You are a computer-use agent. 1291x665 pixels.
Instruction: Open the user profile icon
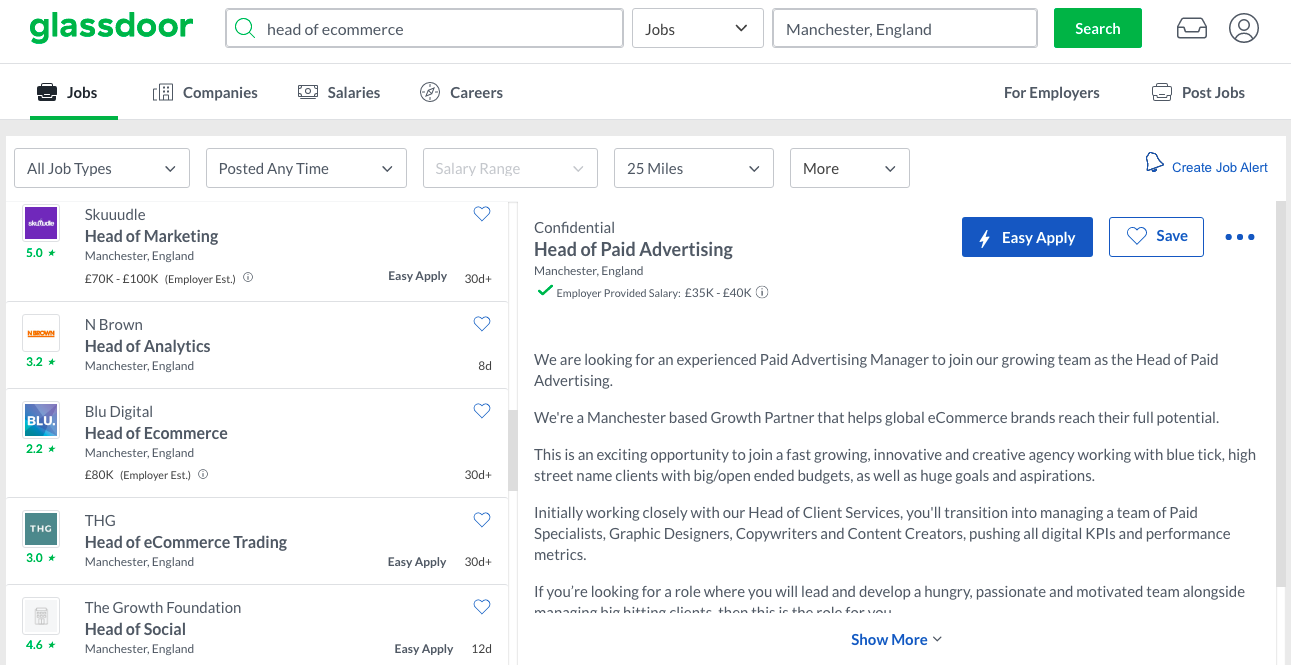[x=1244, y=29]
